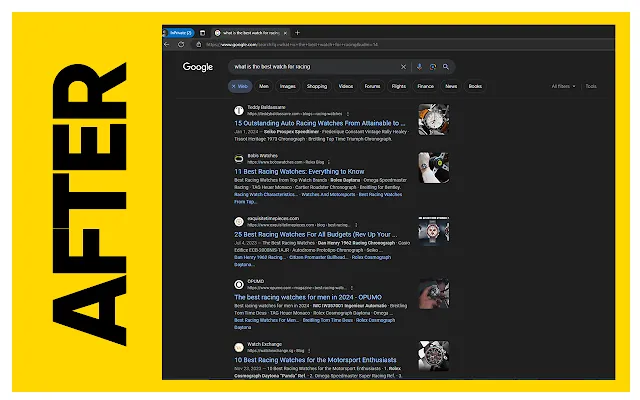Switch to the Shopping results tab
640x400 pixels.
pos(317,86)
